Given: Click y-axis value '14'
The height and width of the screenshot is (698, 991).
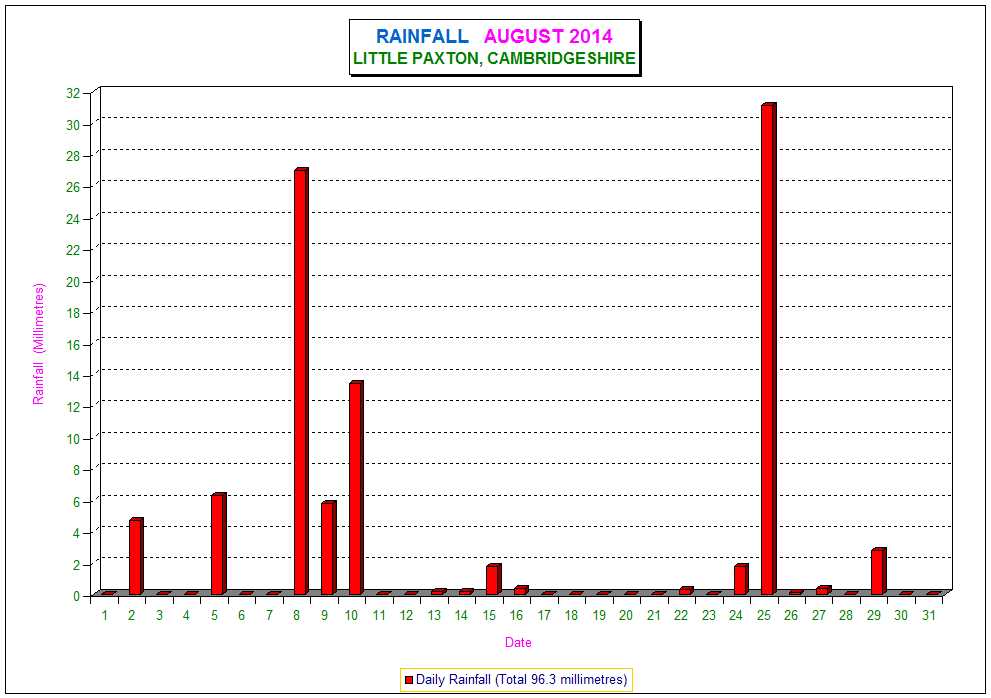Looking at the screenshot, I should [73, 376].
